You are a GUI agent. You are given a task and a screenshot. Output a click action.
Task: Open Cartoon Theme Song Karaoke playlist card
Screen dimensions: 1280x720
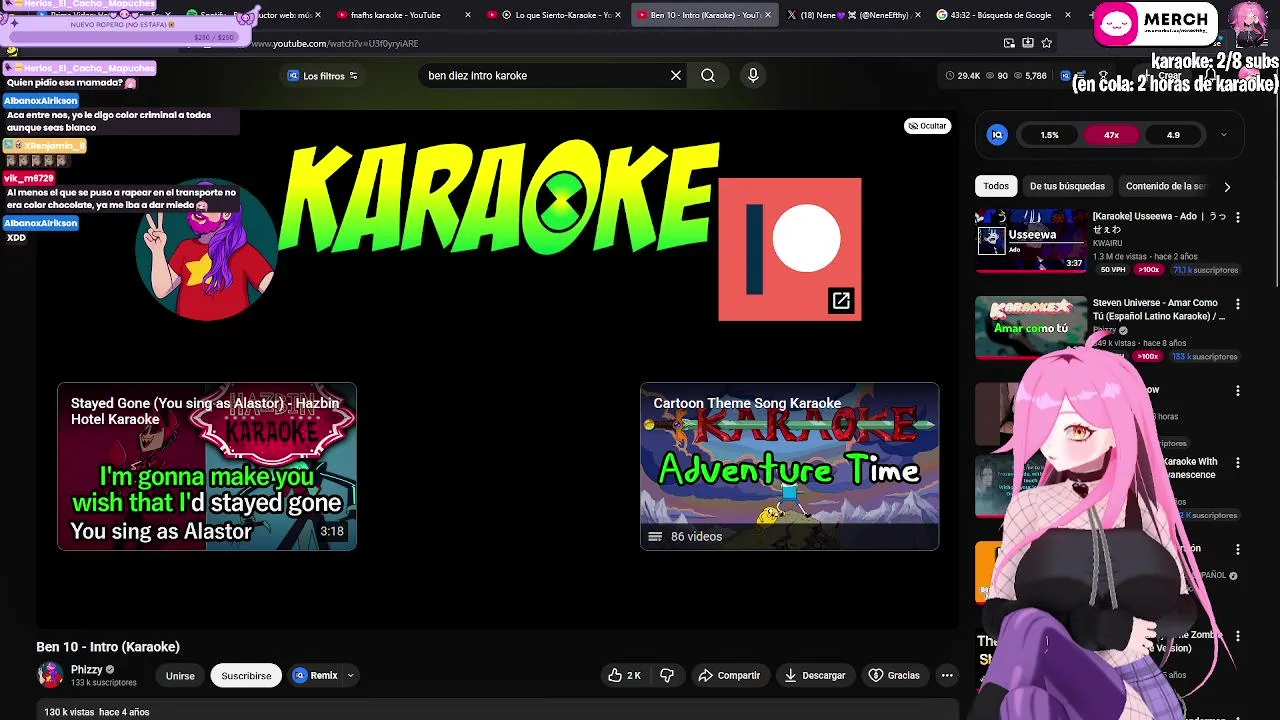click(x=789, y=466)
